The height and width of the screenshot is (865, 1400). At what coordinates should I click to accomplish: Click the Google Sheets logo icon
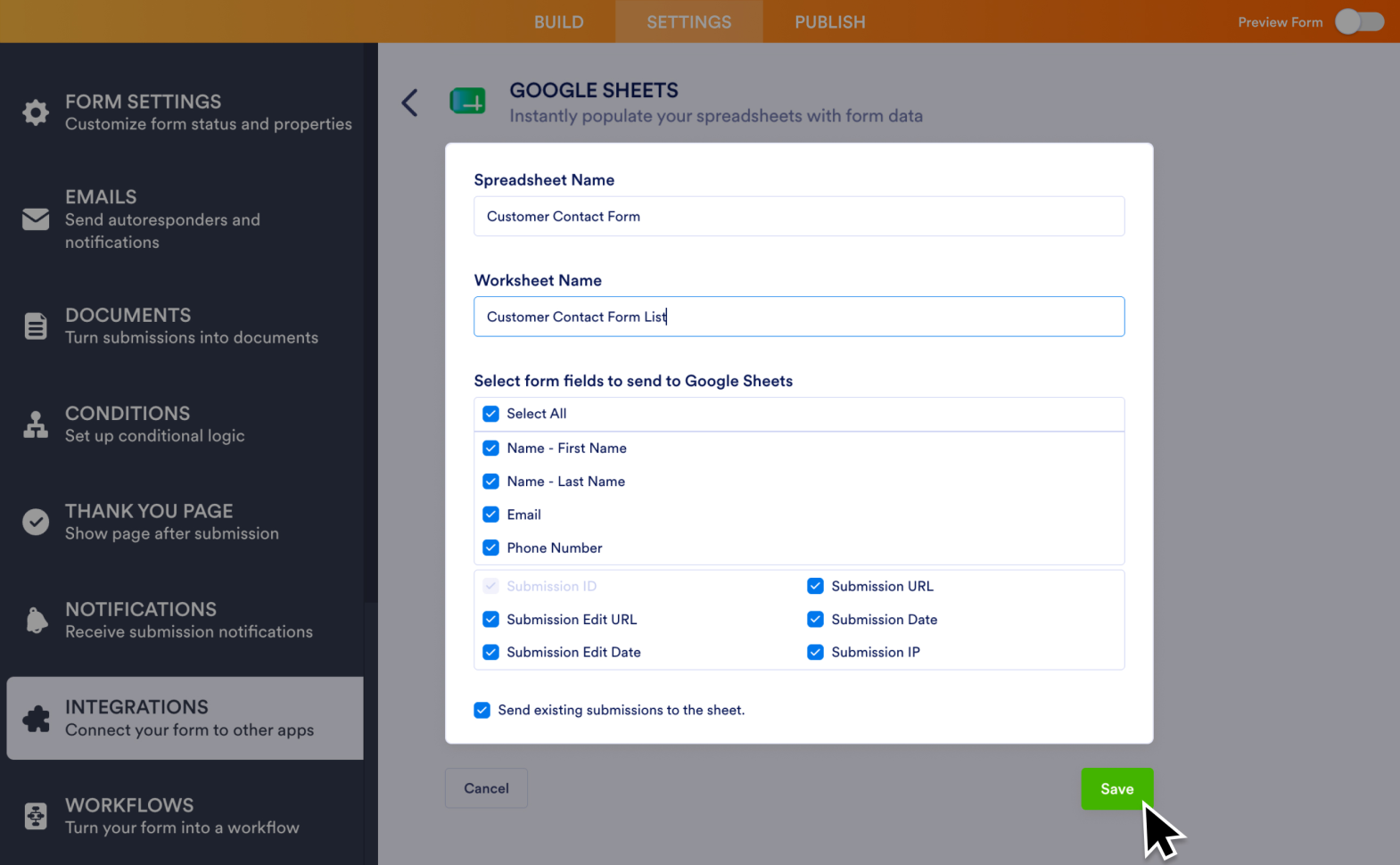(x=467, y=101)
